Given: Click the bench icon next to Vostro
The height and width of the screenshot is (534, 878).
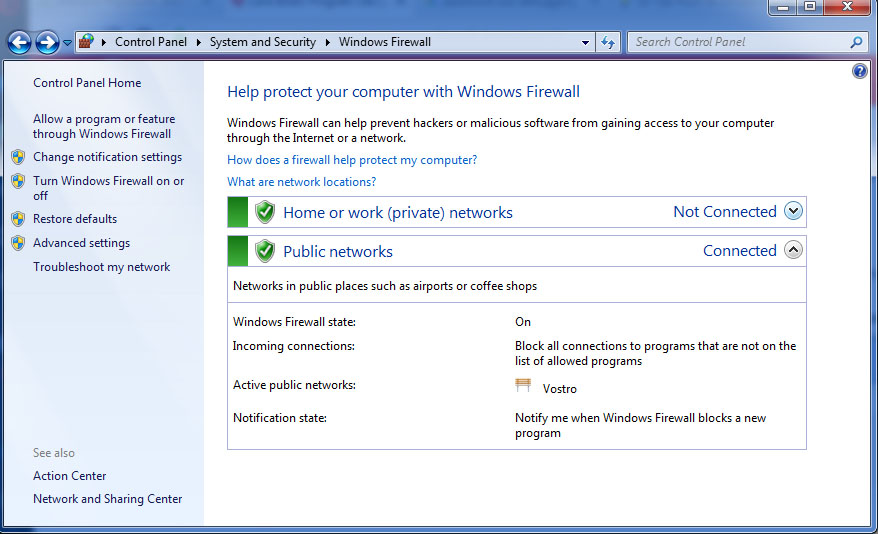Looking at the screenshot, I should tap(523, 385).
